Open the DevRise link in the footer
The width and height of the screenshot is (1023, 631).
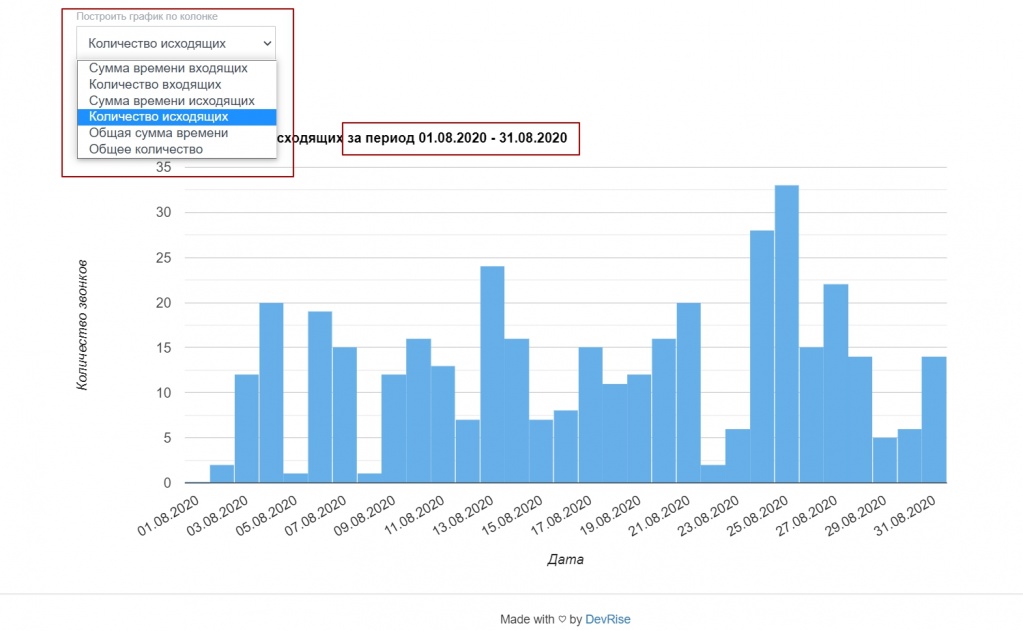point(607,619)
